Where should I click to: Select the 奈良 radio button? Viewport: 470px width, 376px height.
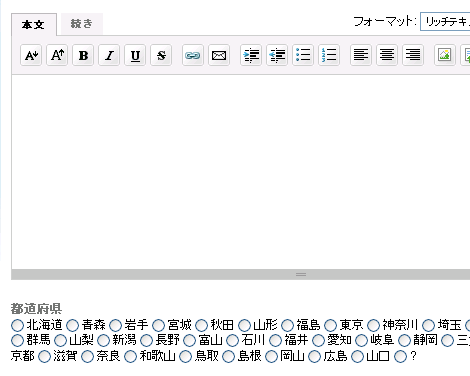(87, 357)
